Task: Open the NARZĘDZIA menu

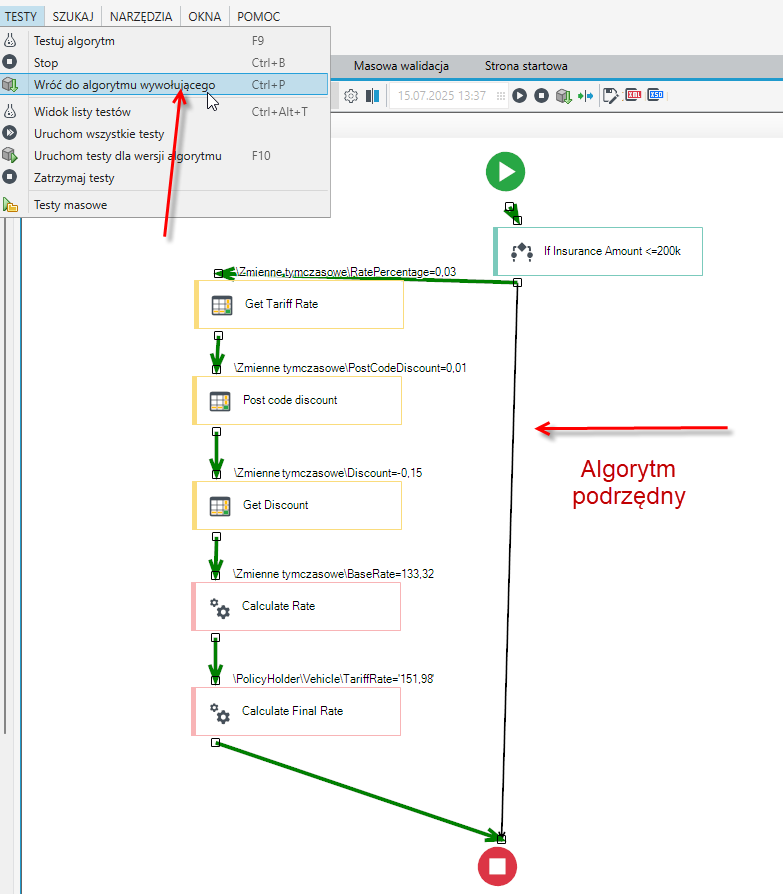Action: click(x=141, y=17)
